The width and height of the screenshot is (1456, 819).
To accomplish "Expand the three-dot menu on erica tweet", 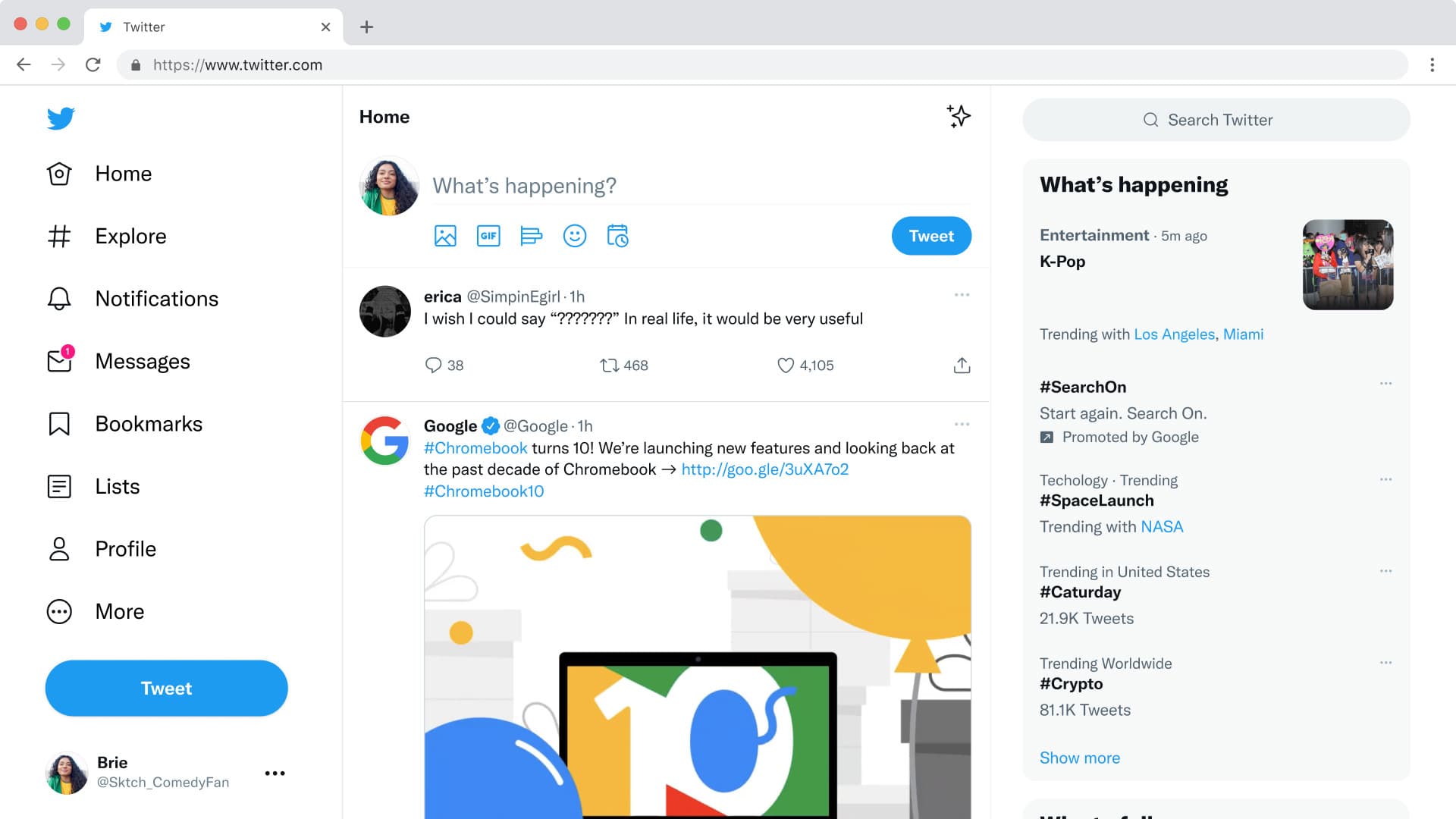I will 962,294.
